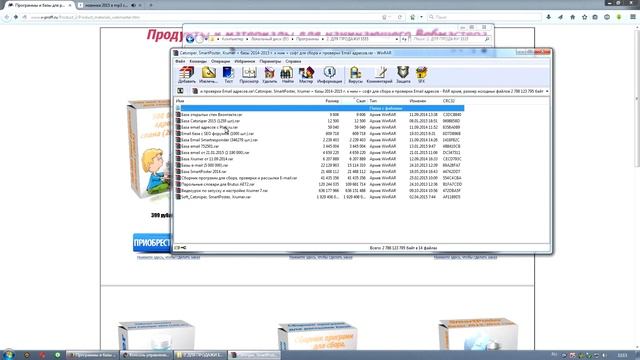
Task: Click the middle order link below the WinRAR window
Action: (x=320, y=258)
